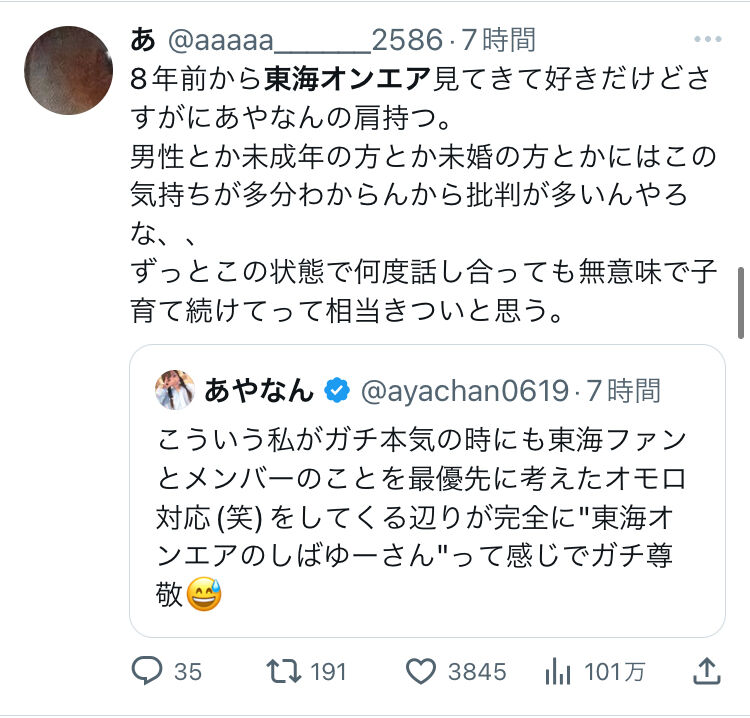Image resolution: width=750 pixels, height=718 pixels.
Task: Open view analytics bar chart icon
Action: (557, 671)
